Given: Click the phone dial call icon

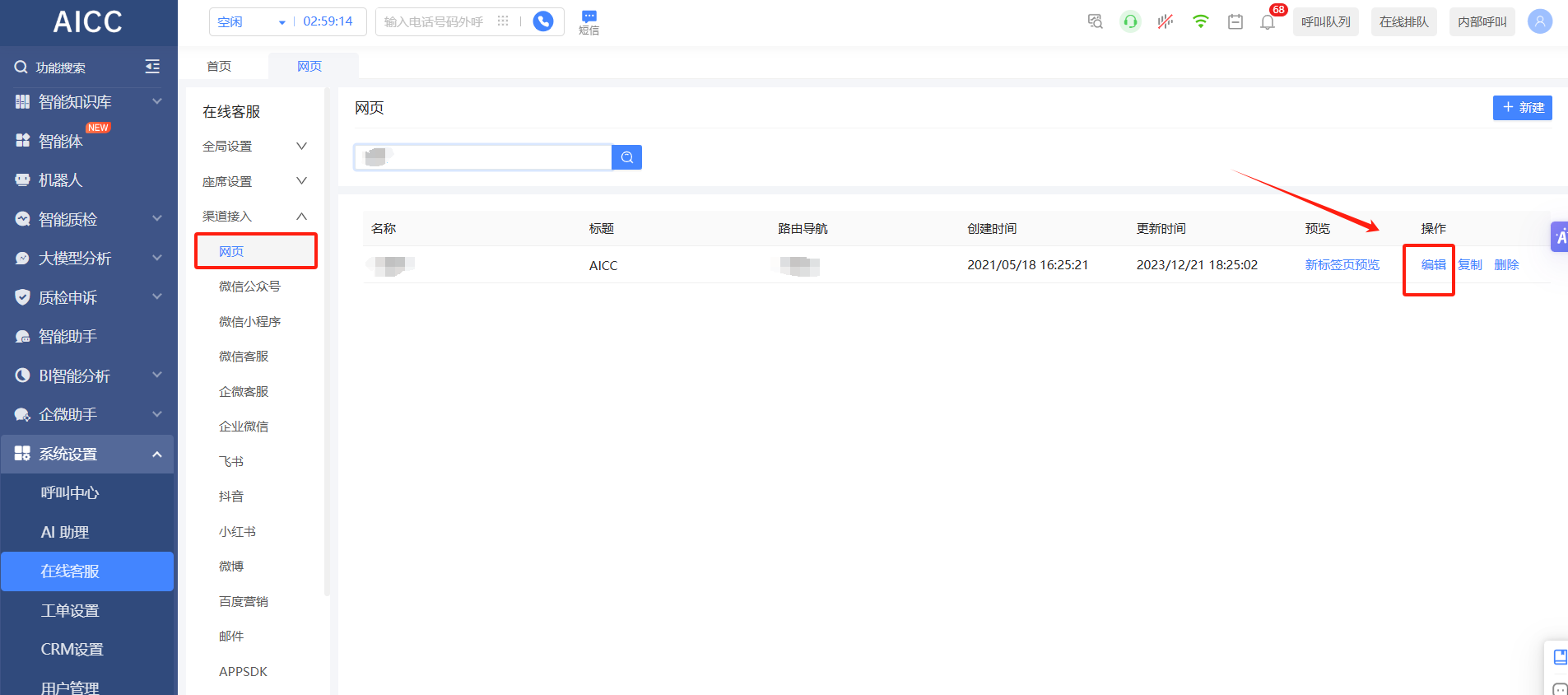Looking at the screenshot, I should (x=543, y=21).
